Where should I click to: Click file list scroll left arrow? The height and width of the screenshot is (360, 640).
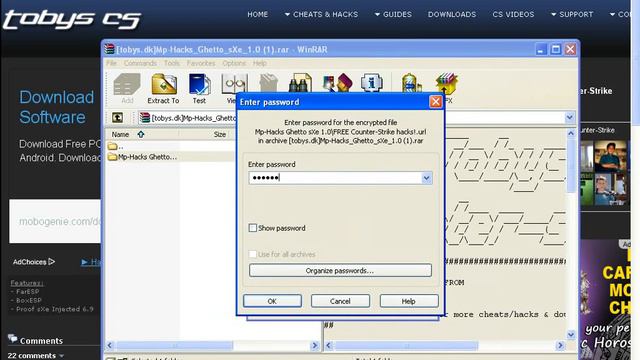pos(110,345)
